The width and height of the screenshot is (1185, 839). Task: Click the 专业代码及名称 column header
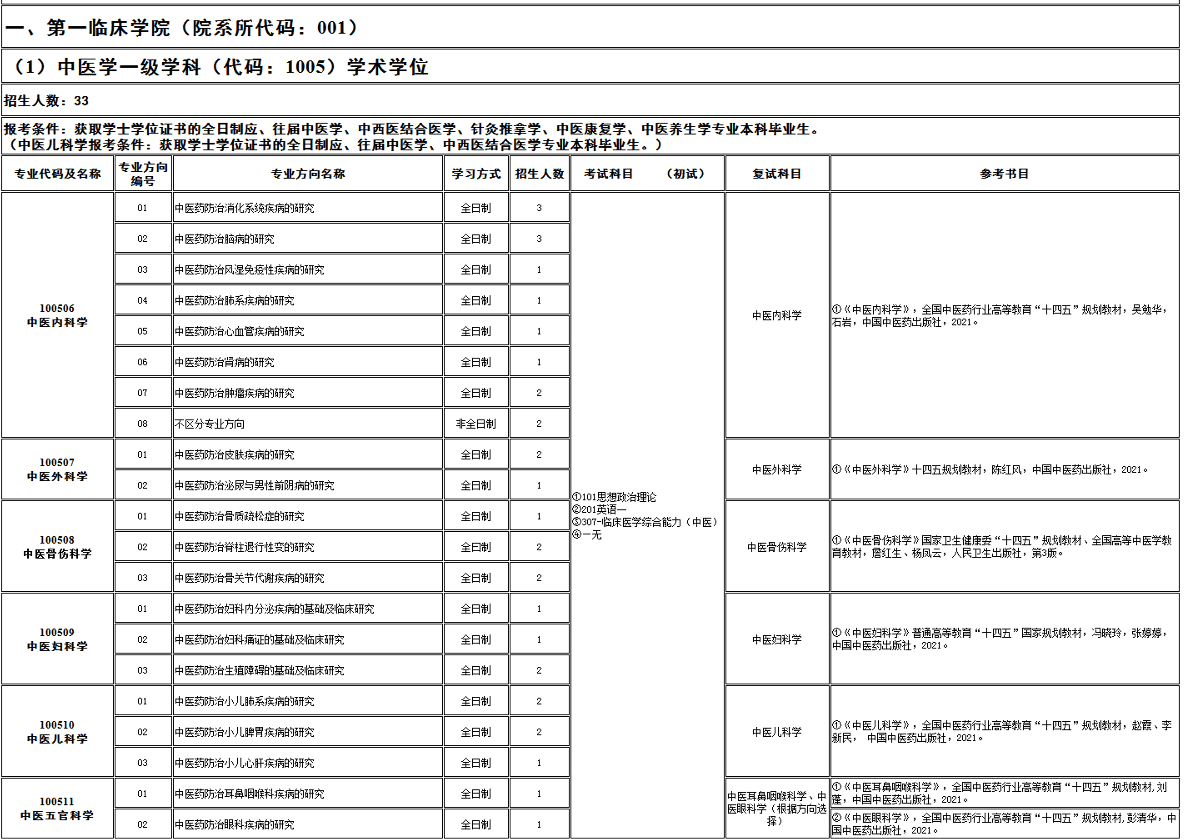(57, 174)
